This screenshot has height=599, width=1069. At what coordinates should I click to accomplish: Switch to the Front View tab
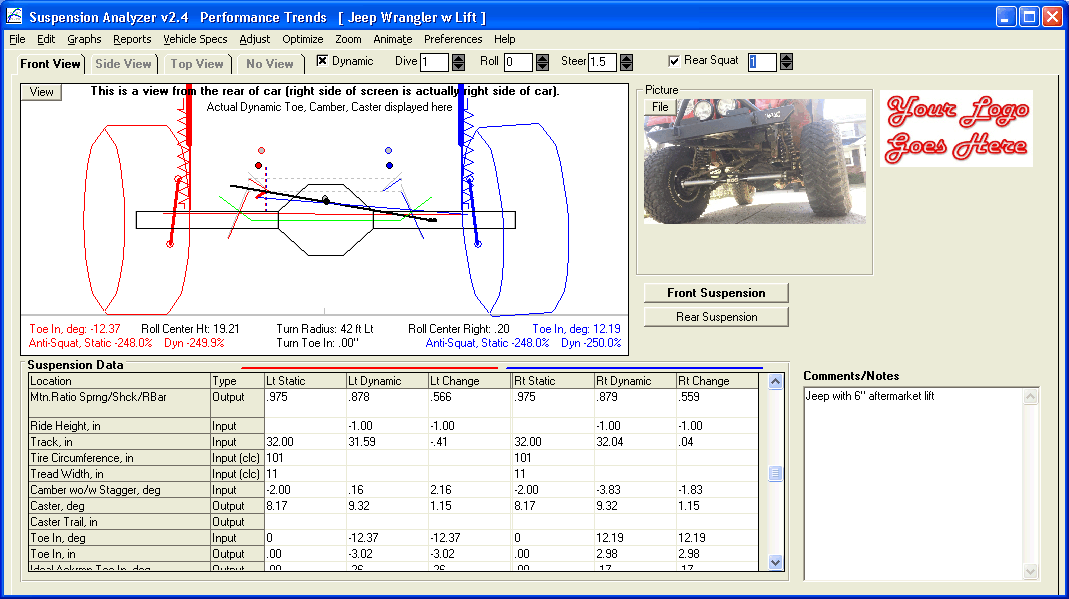[50, 64]
